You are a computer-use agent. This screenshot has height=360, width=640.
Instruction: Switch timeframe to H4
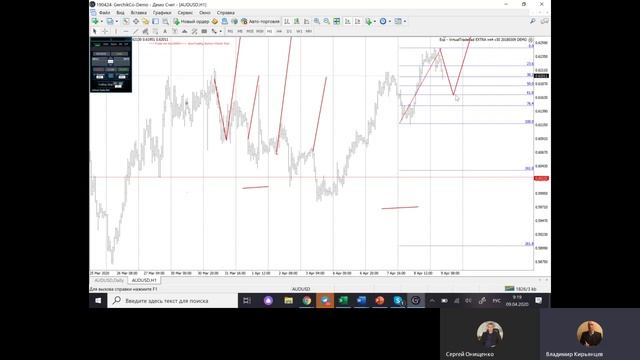[x=279, y=31]
